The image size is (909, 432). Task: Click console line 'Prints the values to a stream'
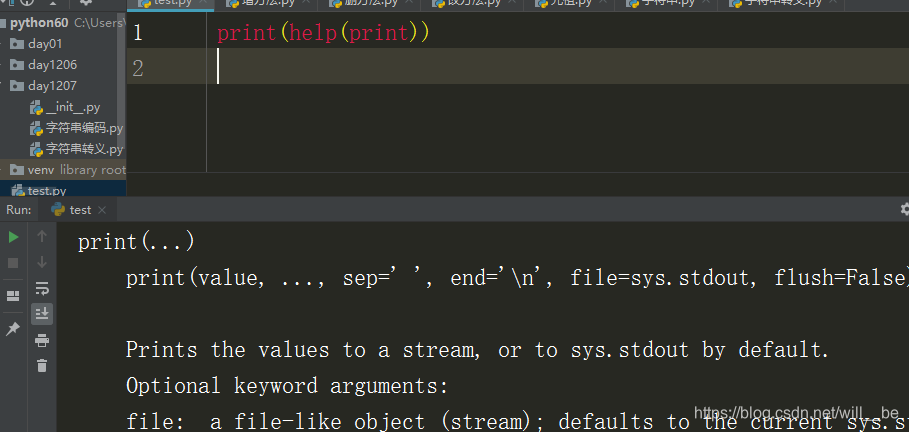[x=478, y=350]
